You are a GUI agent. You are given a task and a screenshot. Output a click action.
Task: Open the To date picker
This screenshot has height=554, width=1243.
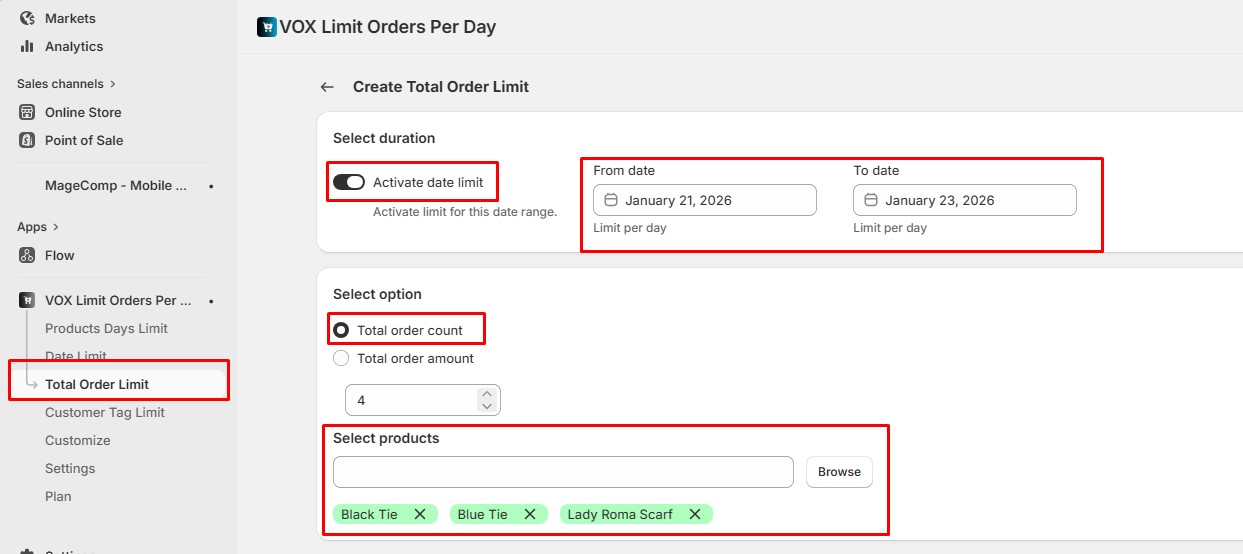tap(964, 200)
